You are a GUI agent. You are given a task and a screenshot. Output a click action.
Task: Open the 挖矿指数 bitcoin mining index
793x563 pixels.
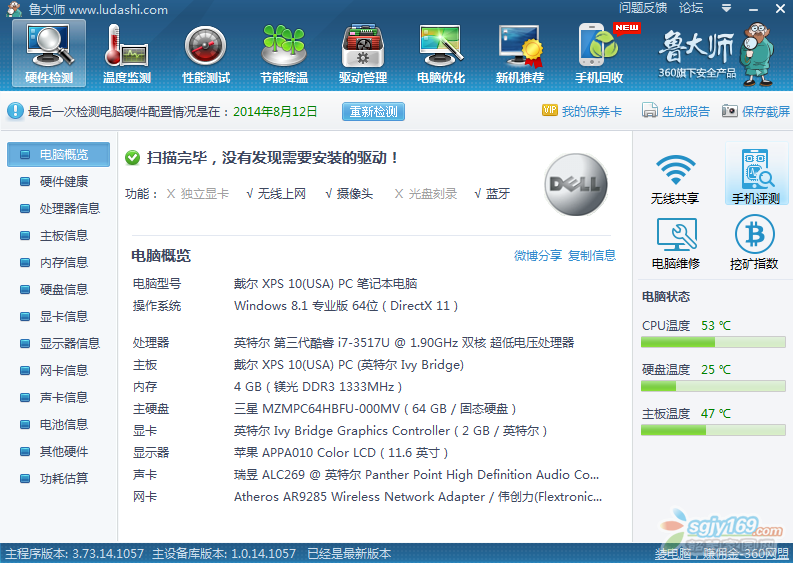(x=754, y=242)
